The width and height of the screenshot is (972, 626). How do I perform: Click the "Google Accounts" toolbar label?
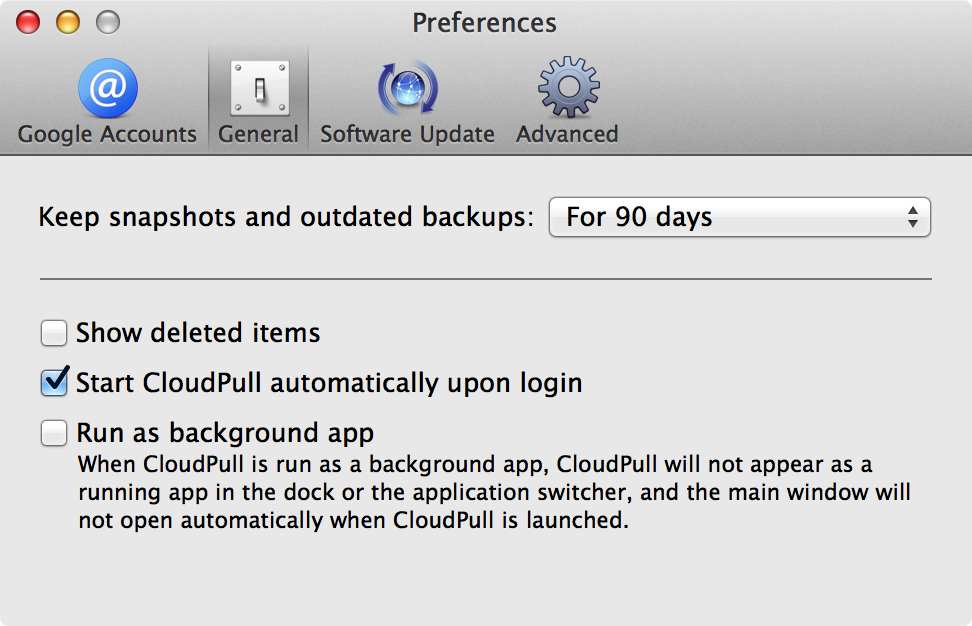click(107, 134)
